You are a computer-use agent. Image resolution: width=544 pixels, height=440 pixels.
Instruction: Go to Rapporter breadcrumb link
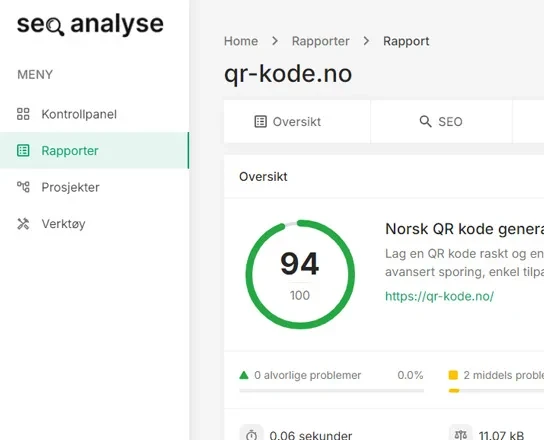(x=321, y=41)
